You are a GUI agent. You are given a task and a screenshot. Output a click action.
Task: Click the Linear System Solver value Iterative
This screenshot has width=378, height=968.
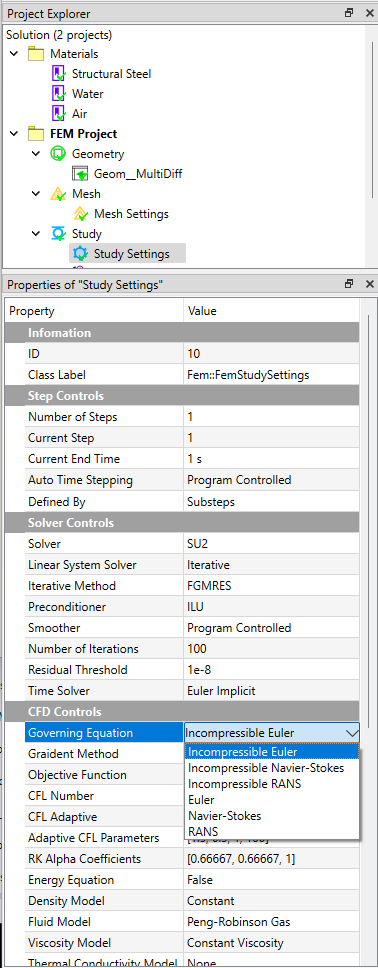coord(272,565)
